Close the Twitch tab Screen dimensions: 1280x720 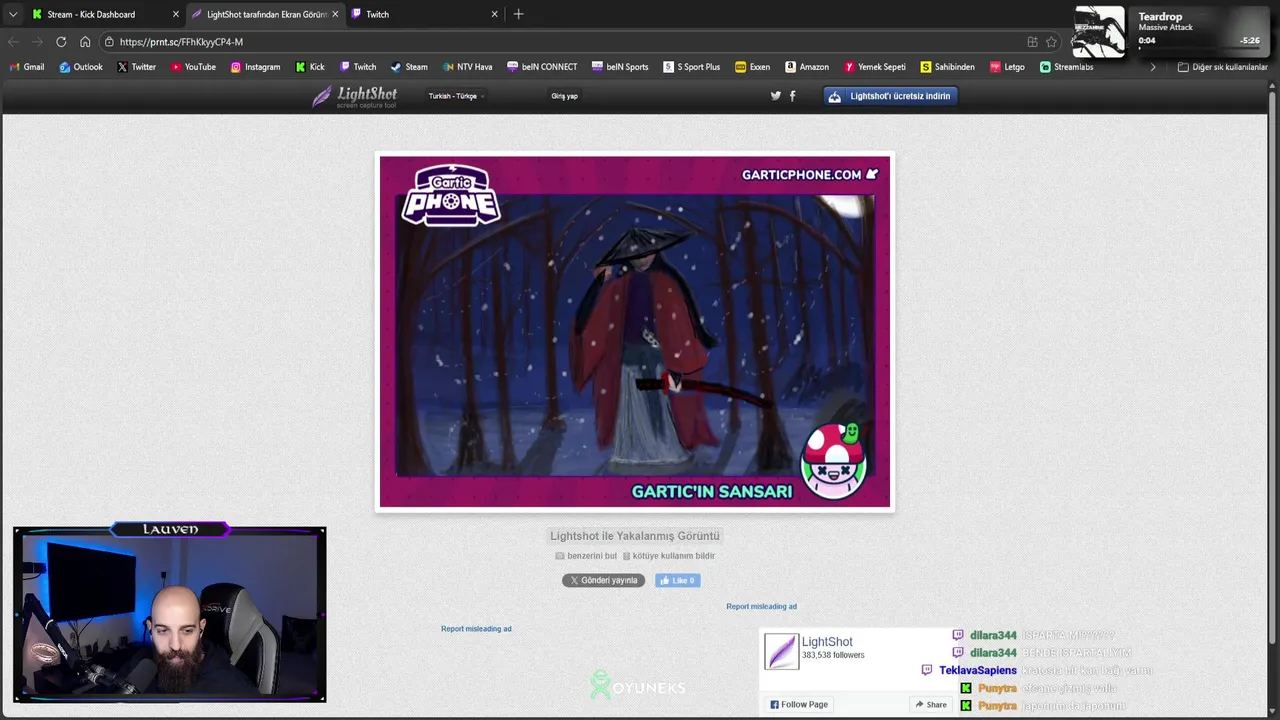click(x=494, y=14)
